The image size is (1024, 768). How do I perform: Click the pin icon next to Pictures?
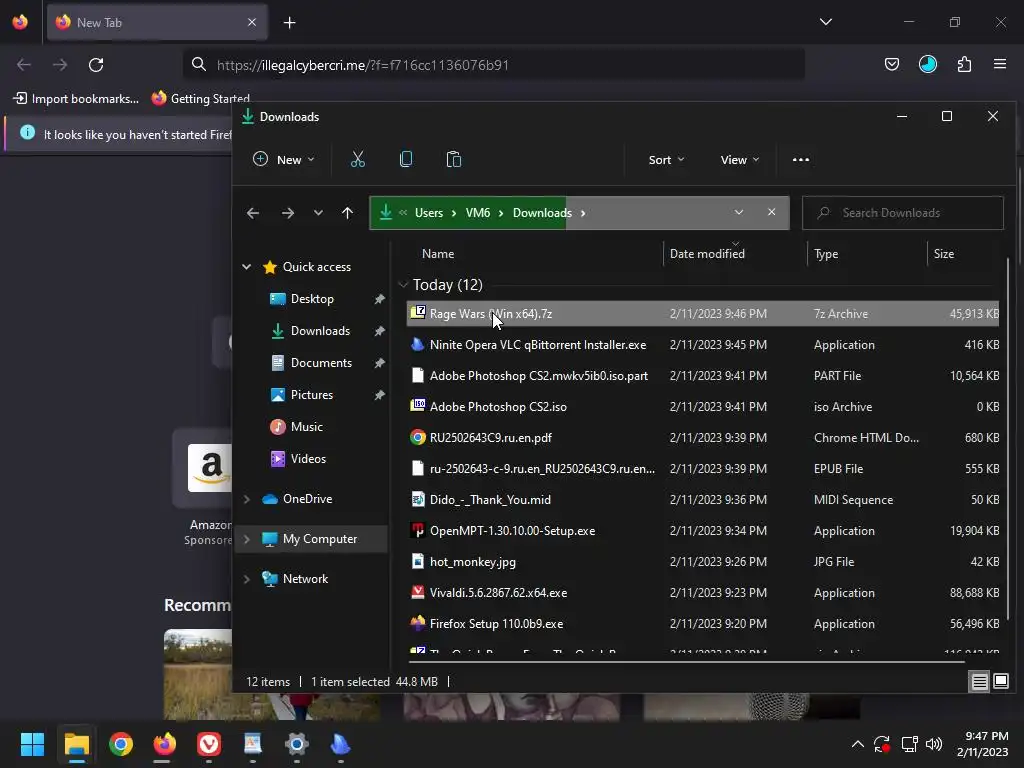(379, 394)
